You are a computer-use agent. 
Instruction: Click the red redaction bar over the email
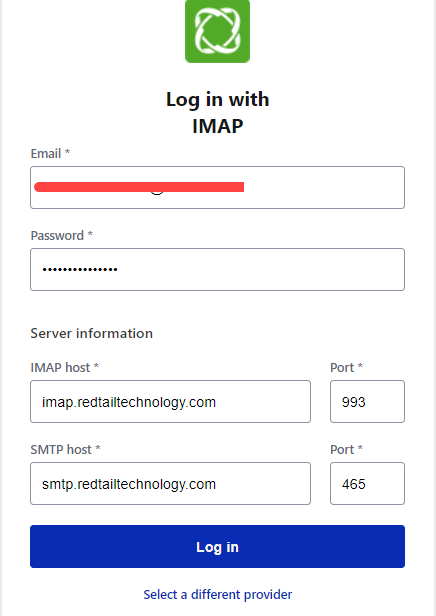pyautogui.click(x=139, y=187)
